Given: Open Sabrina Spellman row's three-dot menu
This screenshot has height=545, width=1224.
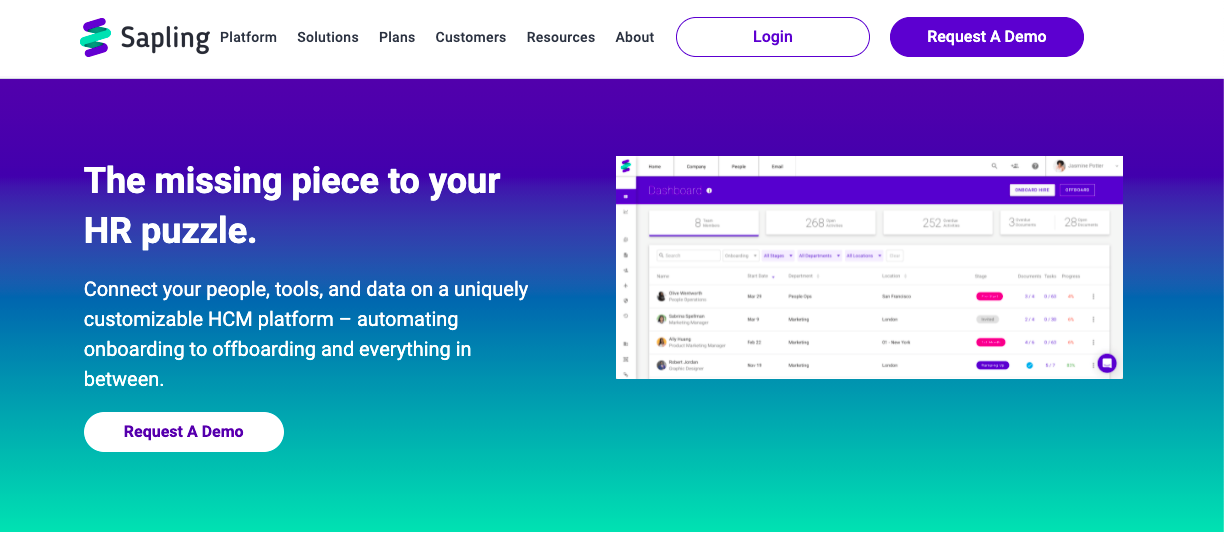Looking at the screenshot, I should 1093,319.
